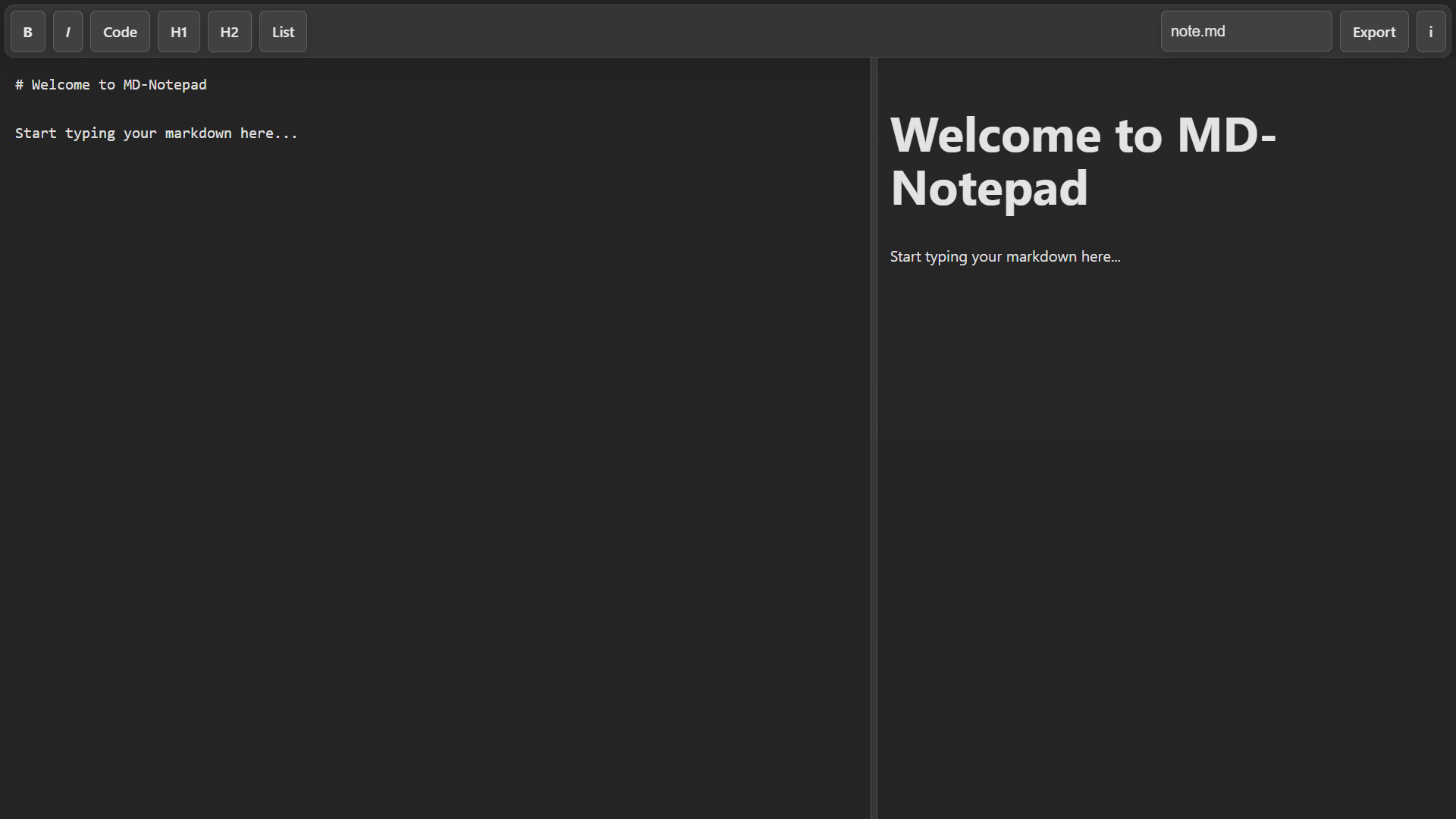Insert inline code using the Code icon
Screen dimensions: 1456x819
tap(119, 31)
